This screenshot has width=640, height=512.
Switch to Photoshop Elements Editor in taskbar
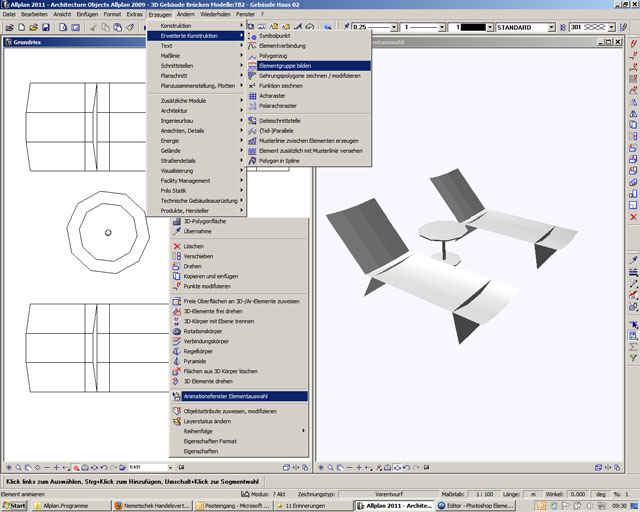(x=475, y=506)
